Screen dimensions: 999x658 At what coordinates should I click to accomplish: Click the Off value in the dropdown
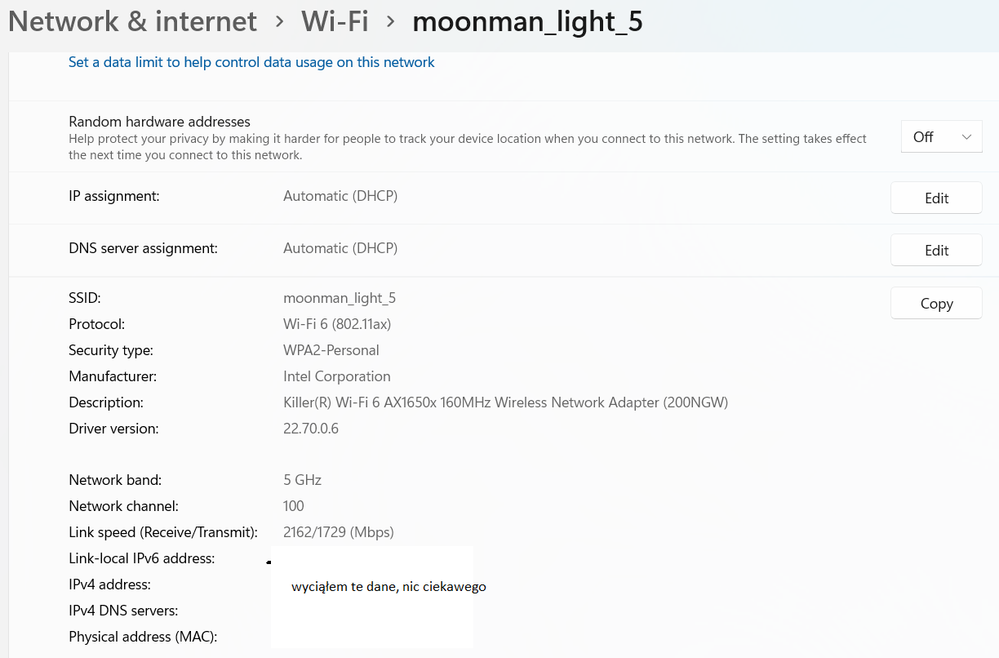point(925,136)
